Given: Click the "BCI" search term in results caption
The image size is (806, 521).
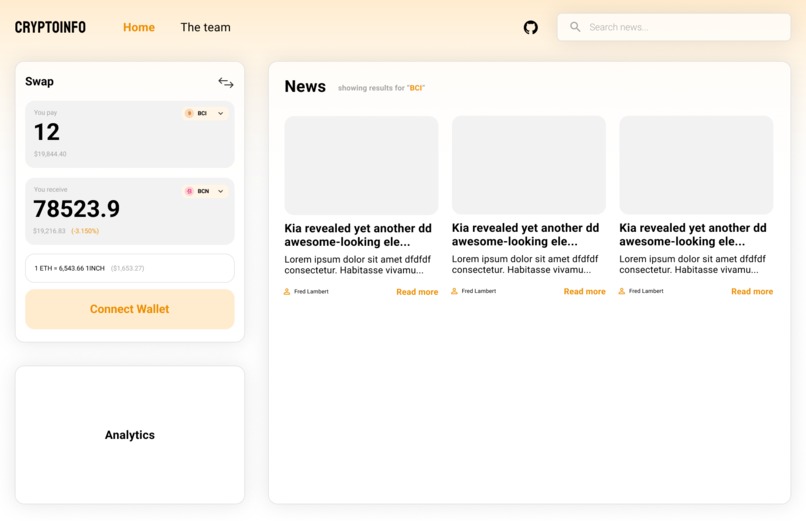Looking at the screenshot, I should (x=416, y=88).
